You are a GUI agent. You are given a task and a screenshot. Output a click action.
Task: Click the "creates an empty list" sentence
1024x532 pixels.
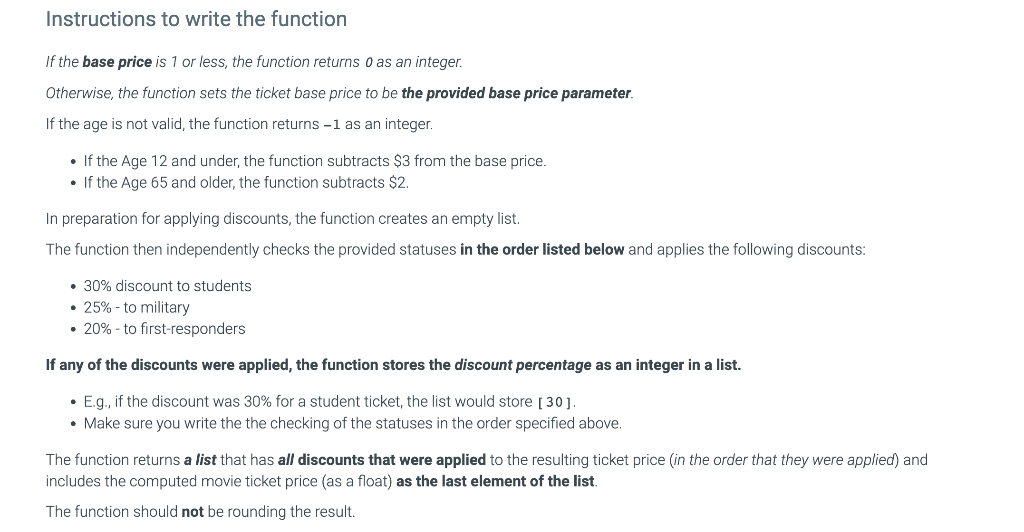[283, 218]
